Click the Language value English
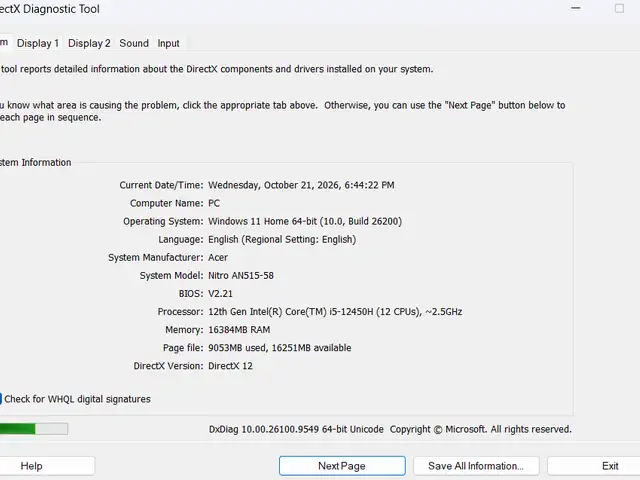 (x=282, y=239)
